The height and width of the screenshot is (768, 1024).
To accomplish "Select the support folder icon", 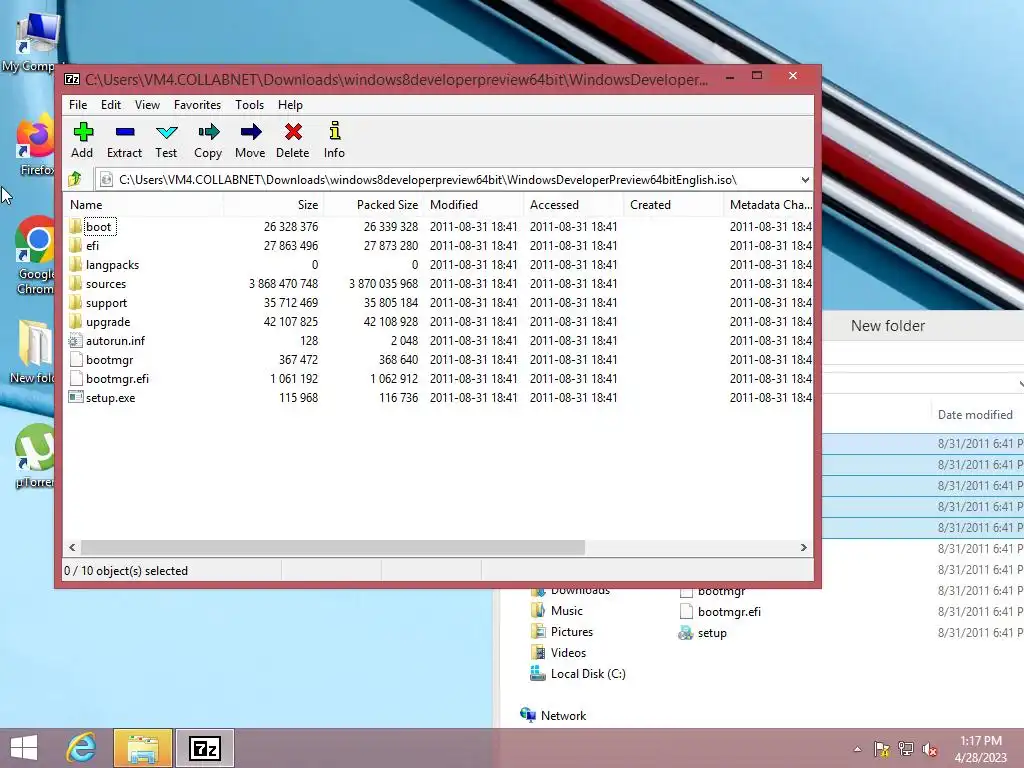I will (x=75, y=302).
